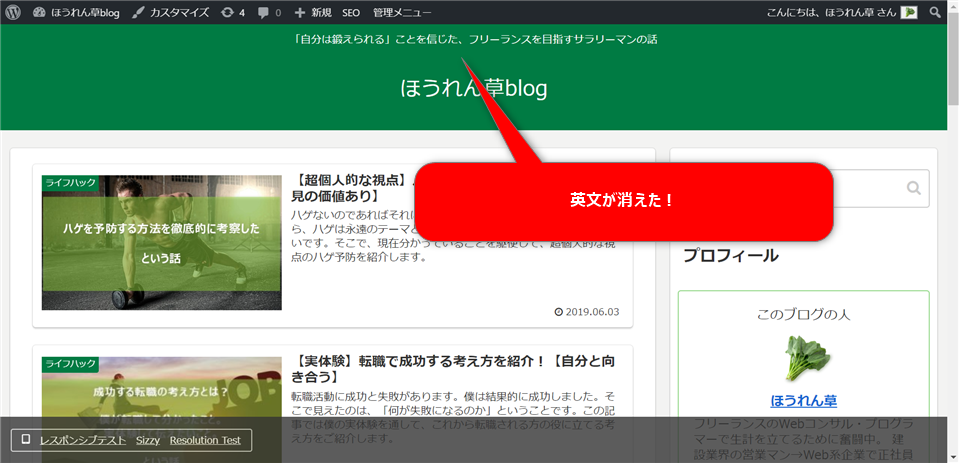Click the user avatar in admin bar
This screenshot has height=463, width=959.
tap(909, 12)
